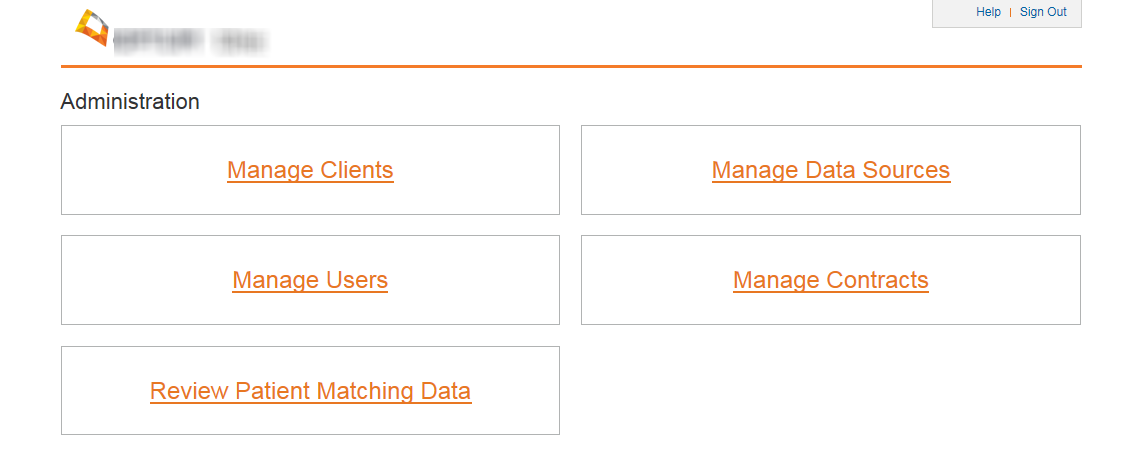Select the Manage Contracts link

click(x=830, y=280)
